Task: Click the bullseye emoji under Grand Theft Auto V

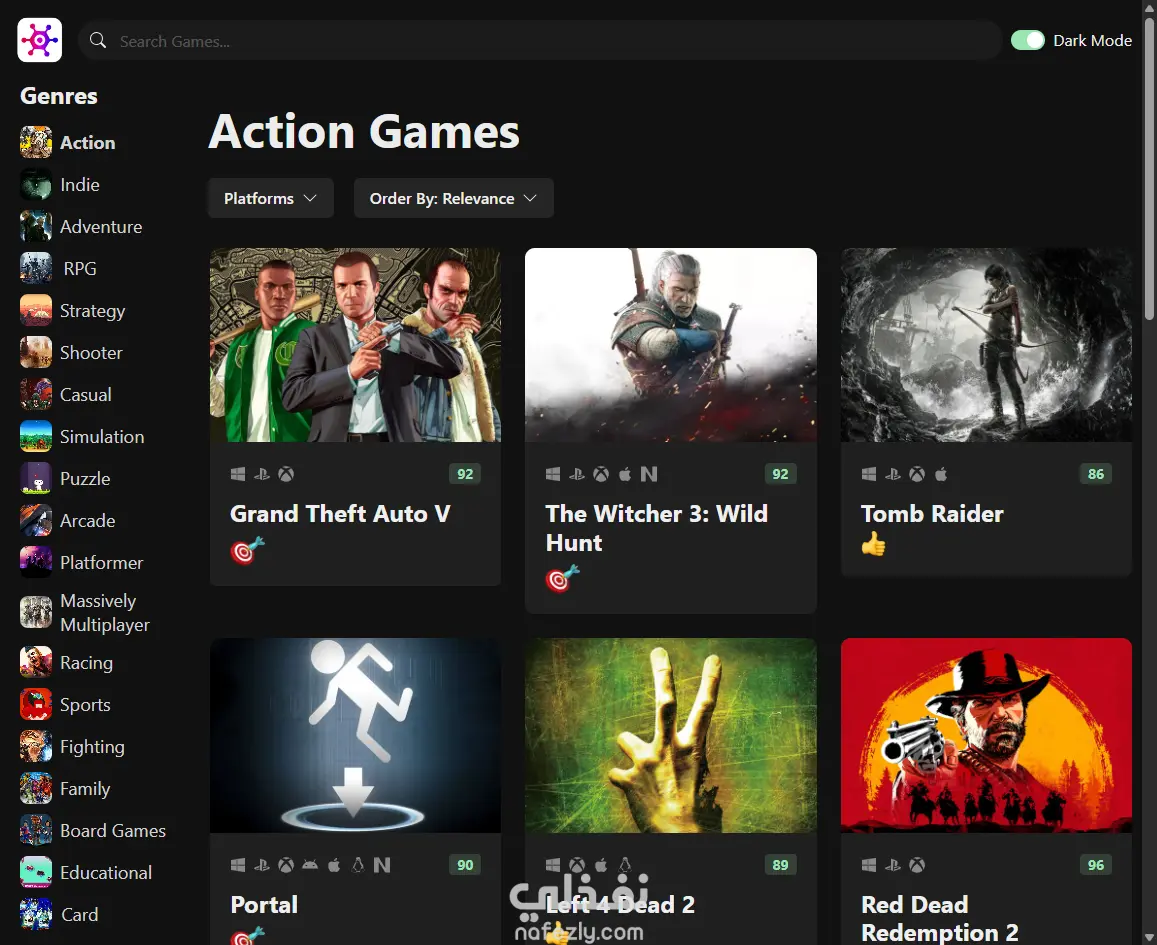Action: pos(247,550)
